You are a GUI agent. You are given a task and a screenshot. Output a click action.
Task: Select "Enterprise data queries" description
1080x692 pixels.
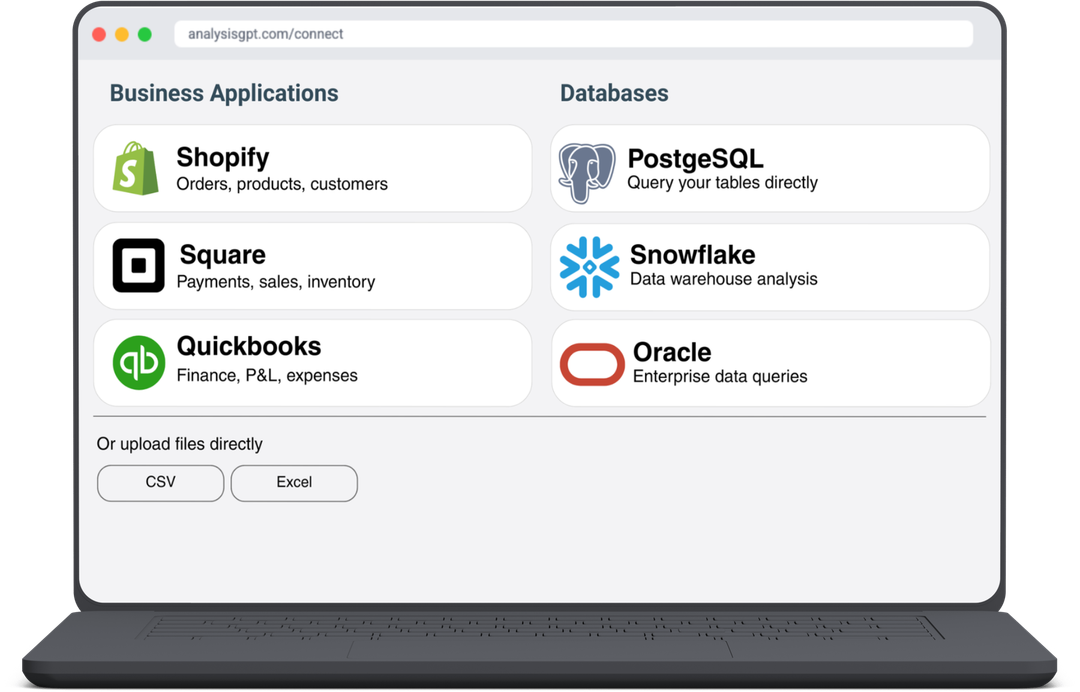[719, 377]
